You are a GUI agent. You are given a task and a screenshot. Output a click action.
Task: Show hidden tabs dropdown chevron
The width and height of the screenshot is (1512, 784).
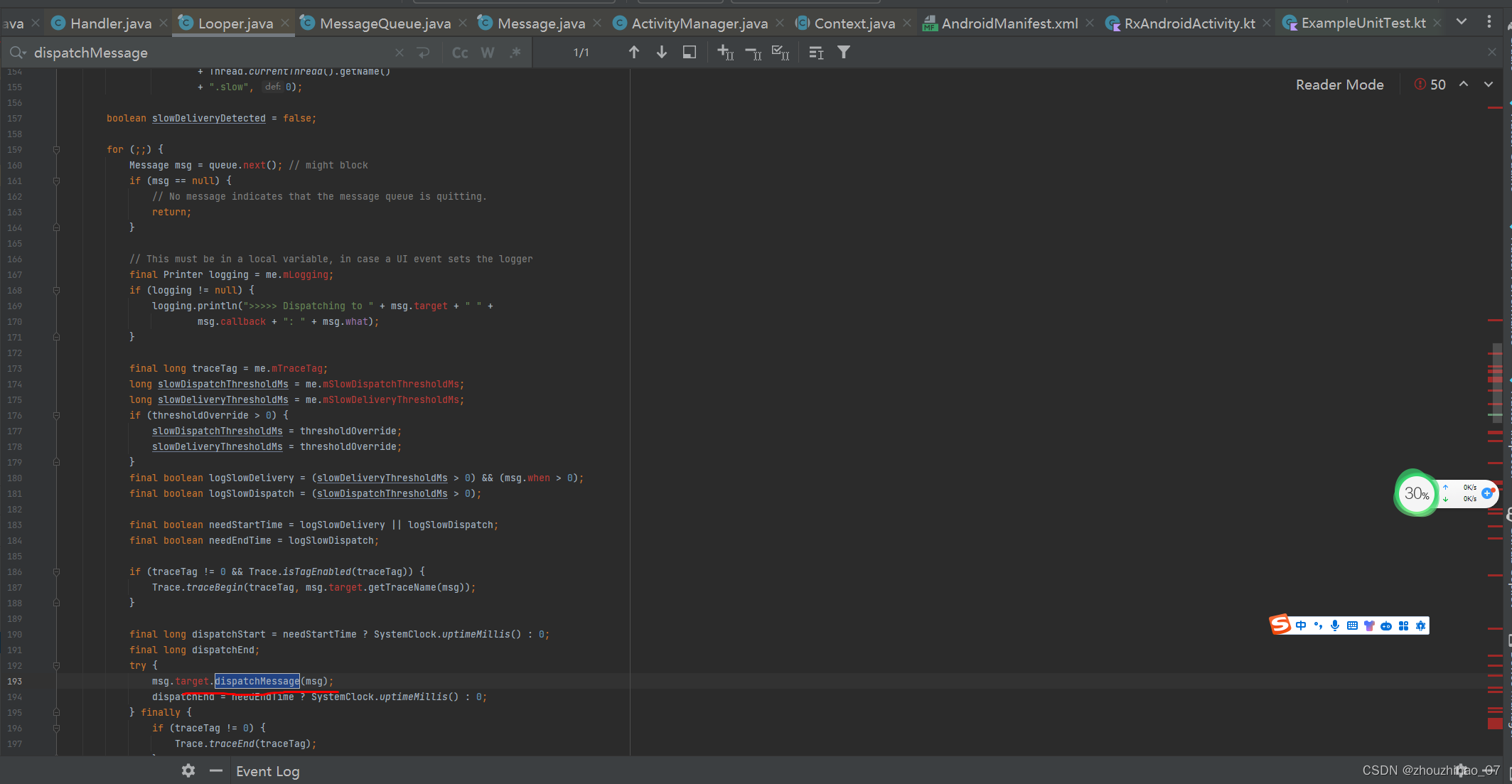click(x=1461, y=22)
